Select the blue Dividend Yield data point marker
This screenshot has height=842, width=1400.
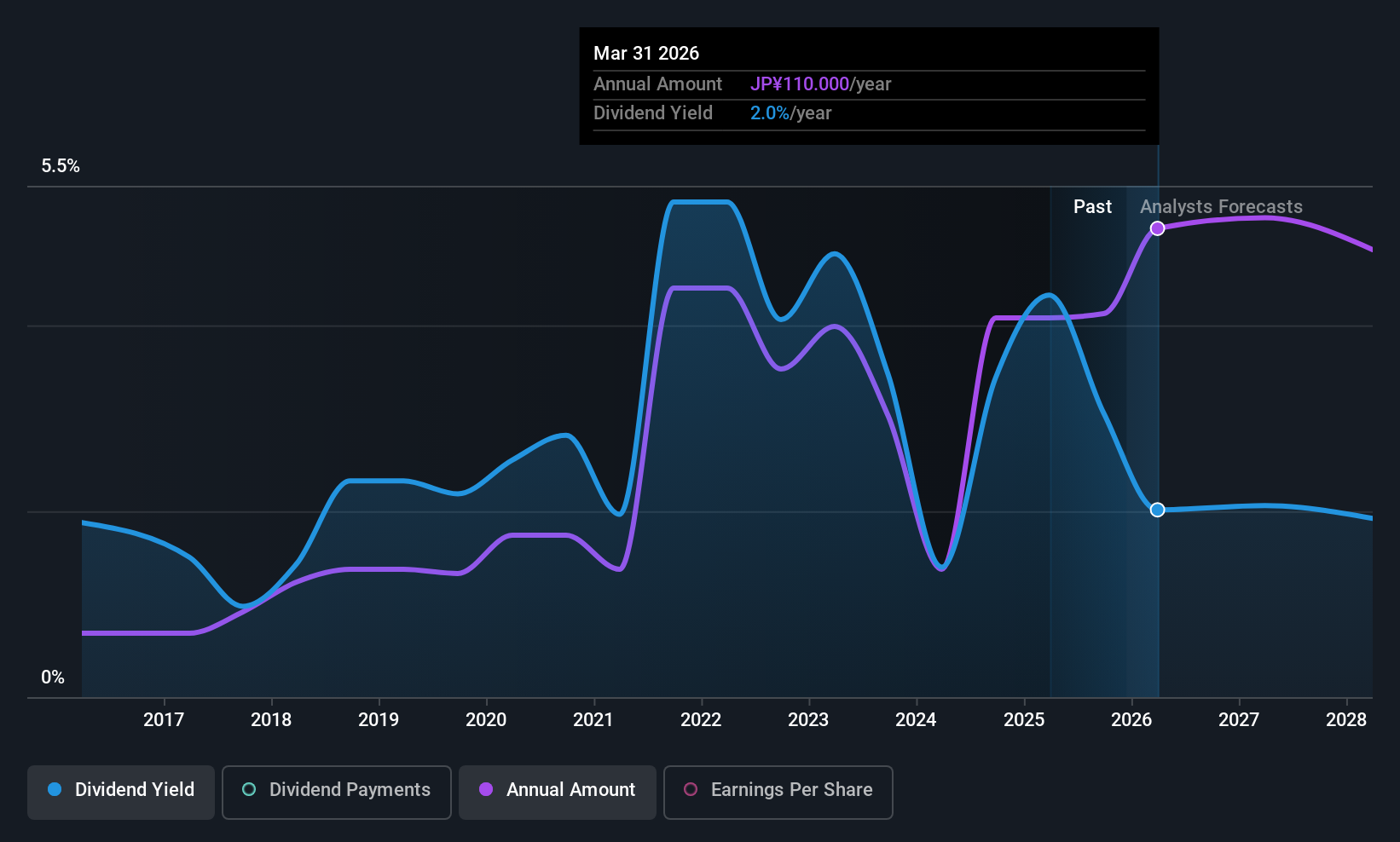point(1157,510)
